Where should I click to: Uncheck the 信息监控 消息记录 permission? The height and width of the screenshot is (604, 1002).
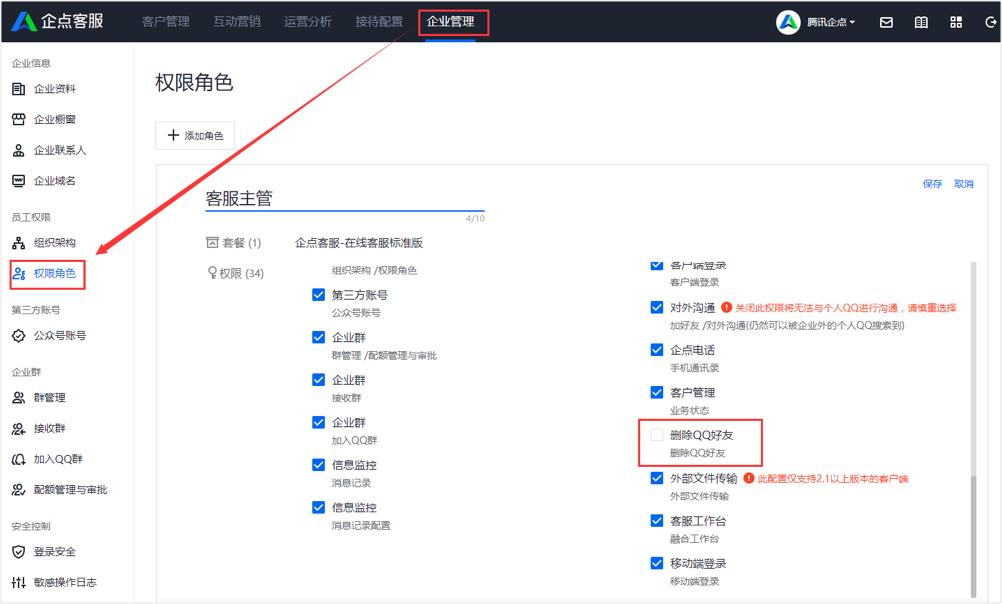tap(321, 466)
